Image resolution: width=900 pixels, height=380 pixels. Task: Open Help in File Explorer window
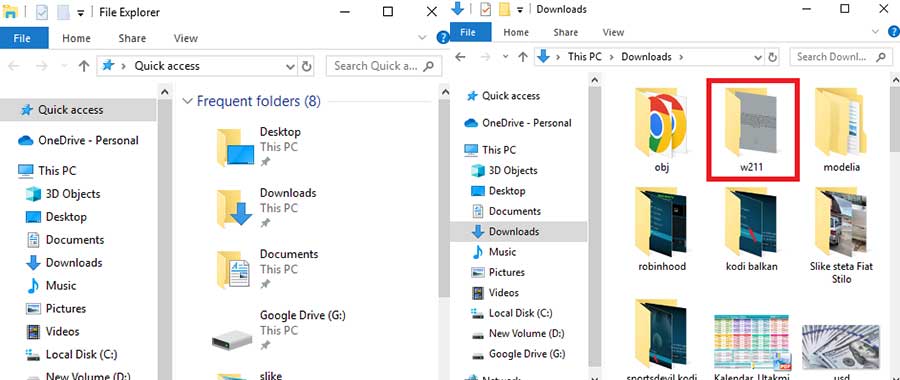pyautogui.click(x=442, y=38)
